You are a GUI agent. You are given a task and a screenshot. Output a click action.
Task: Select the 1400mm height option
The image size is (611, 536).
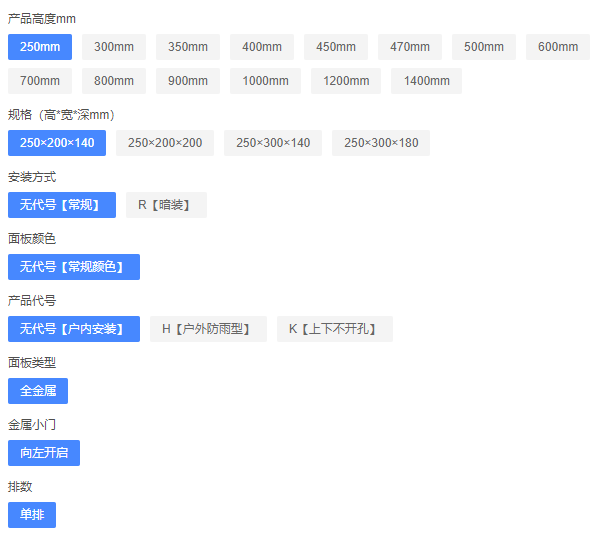426,81
